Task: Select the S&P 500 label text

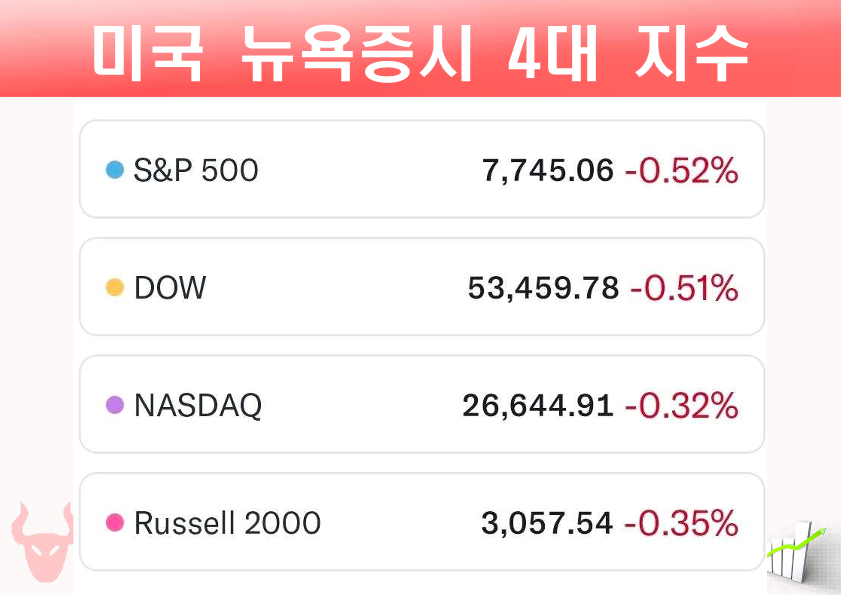Action: [x=196, y=170]
